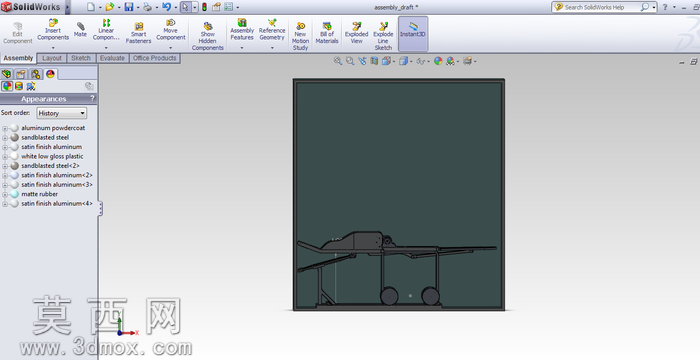The width and height of the screenshot is (700, 360).
Task: Open Move Component dropdown arrow
Action: click(171, 47)
